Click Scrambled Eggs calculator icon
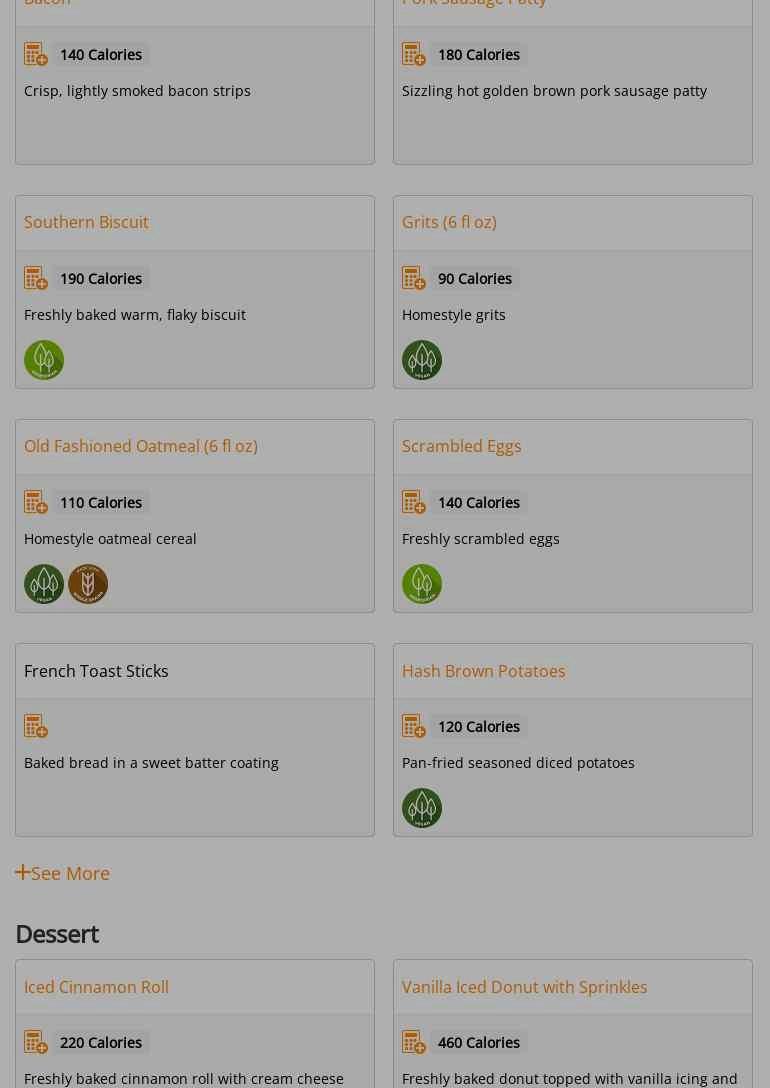The width and height of the screenshot is (770, 1088). (414, 502)
